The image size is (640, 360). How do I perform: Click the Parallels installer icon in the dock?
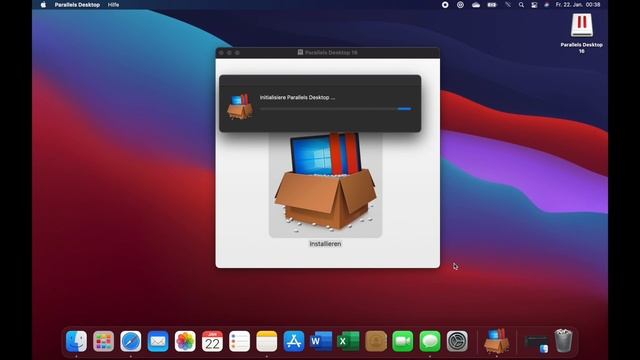(x=496, y=340)
